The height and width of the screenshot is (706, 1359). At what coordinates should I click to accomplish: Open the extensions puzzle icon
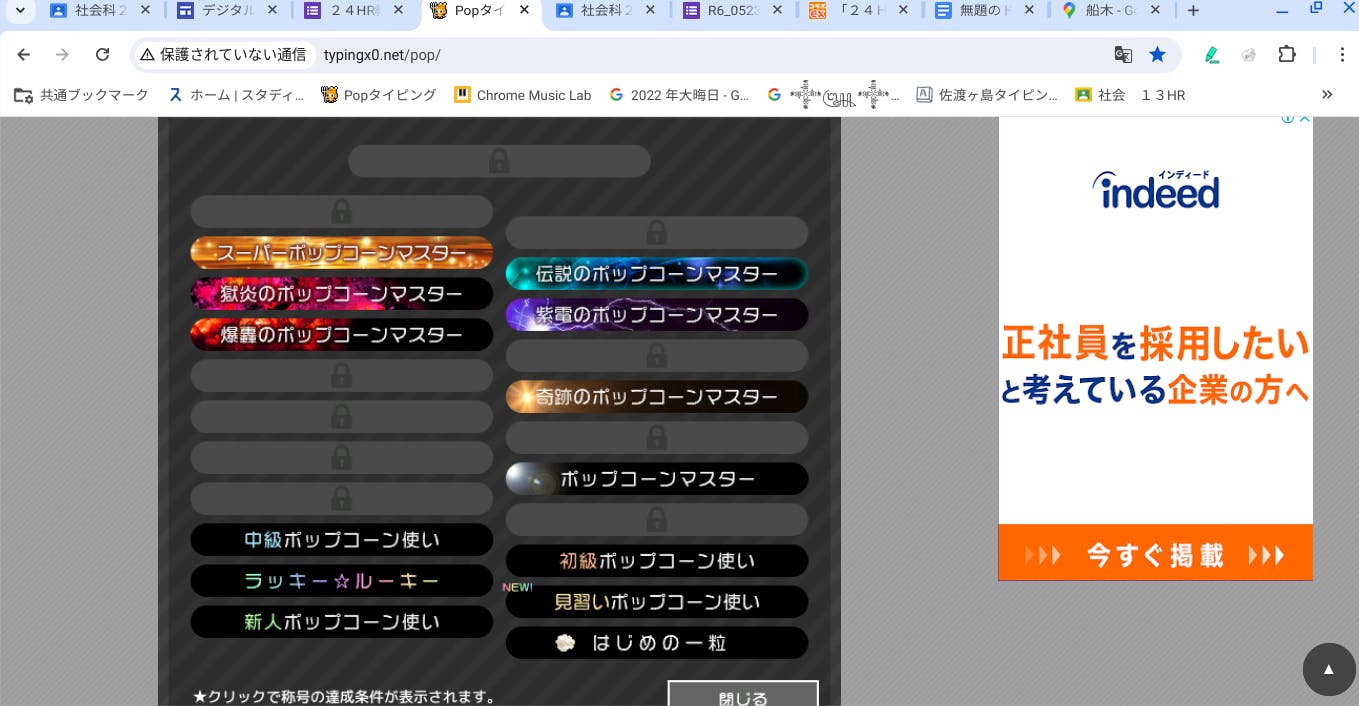click(x=1287, y=55)
